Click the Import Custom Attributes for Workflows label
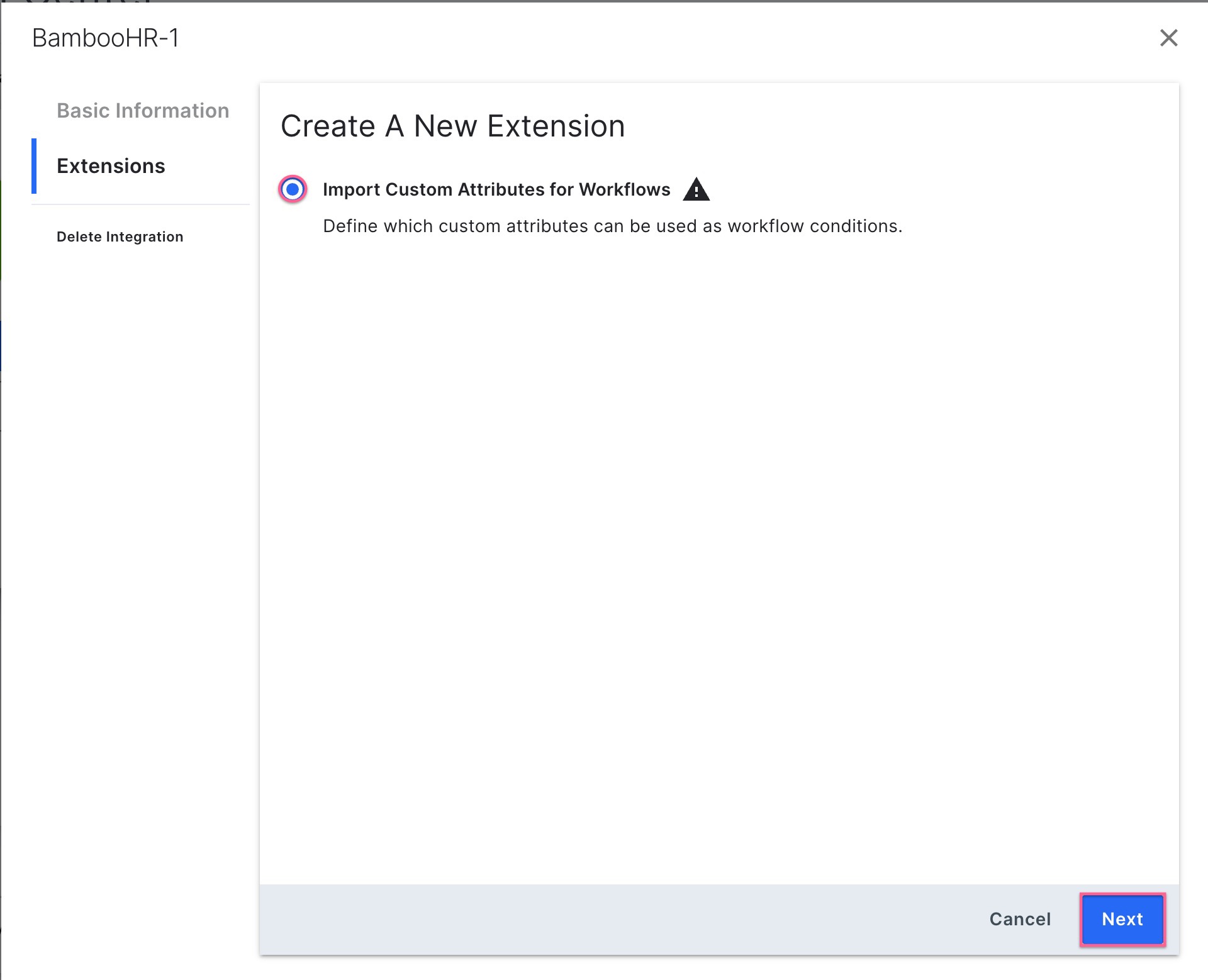 (496, 189)
